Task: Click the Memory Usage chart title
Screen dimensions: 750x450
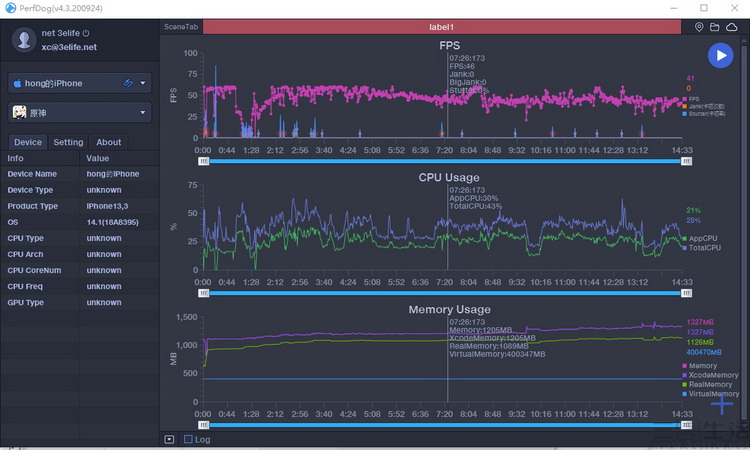Action: coord(450,309)
